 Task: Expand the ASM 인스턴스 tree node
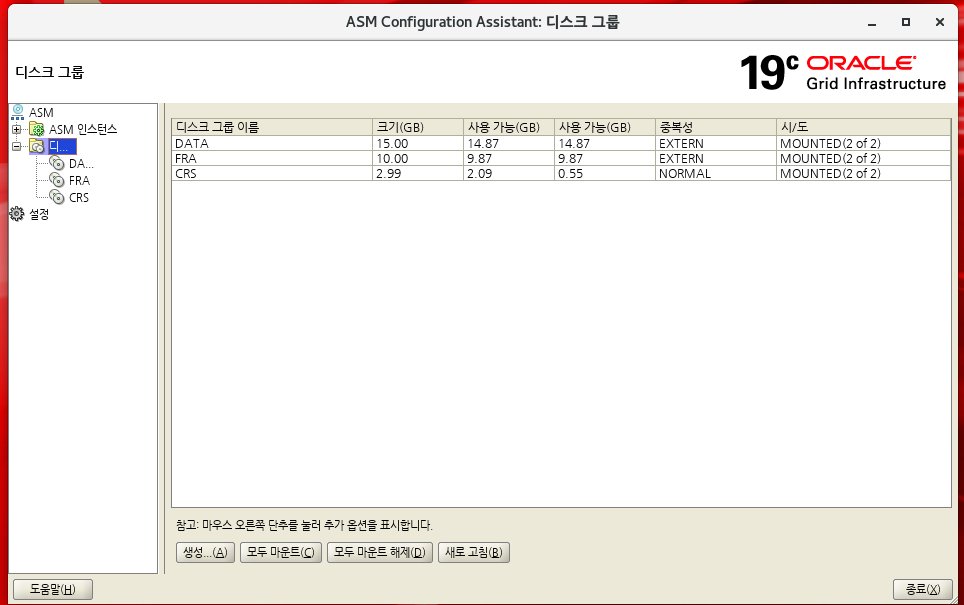(17, 129)
